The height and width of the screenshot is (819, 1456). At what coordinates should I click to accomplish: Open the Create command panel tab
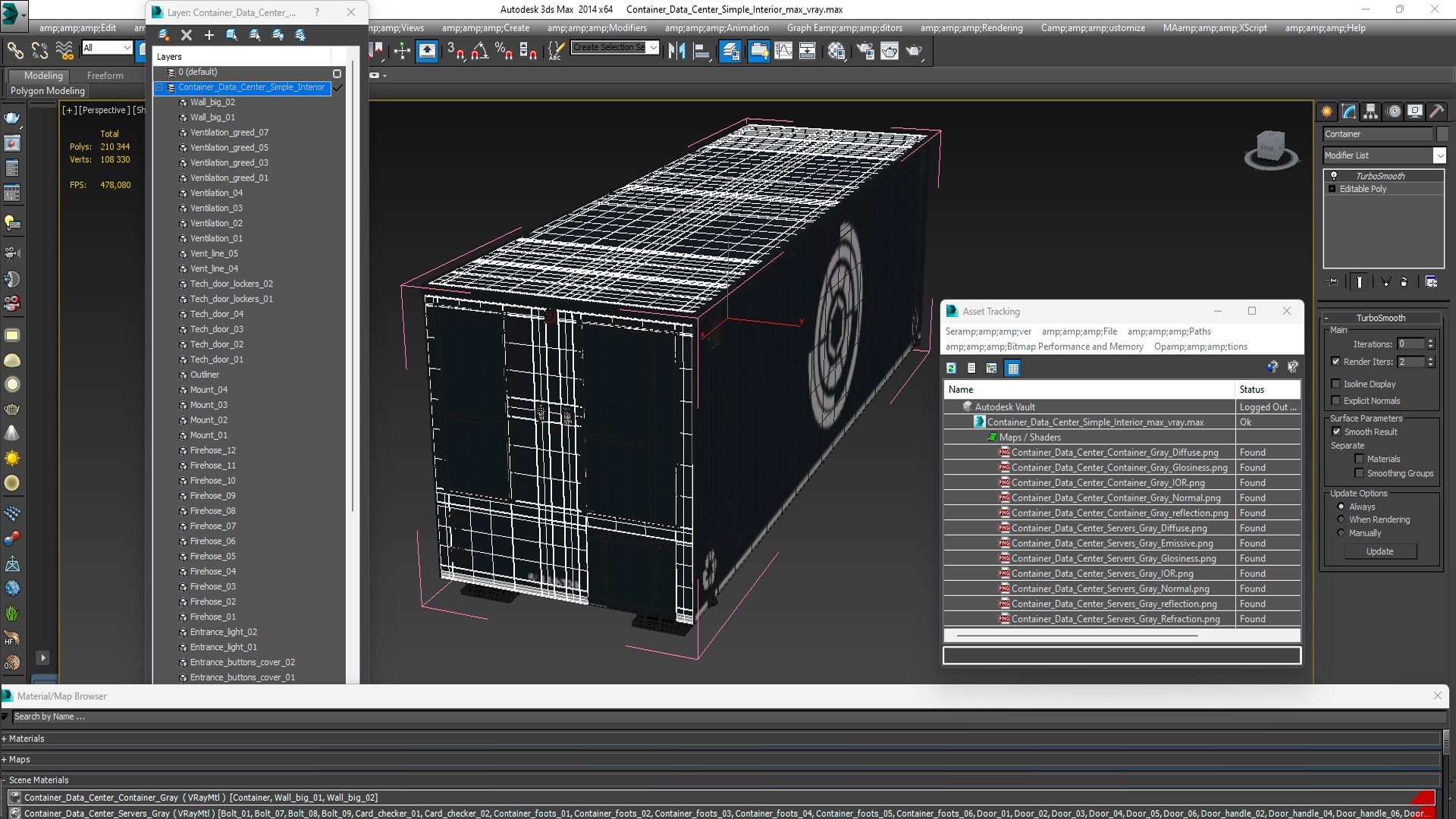[1327, 111]
